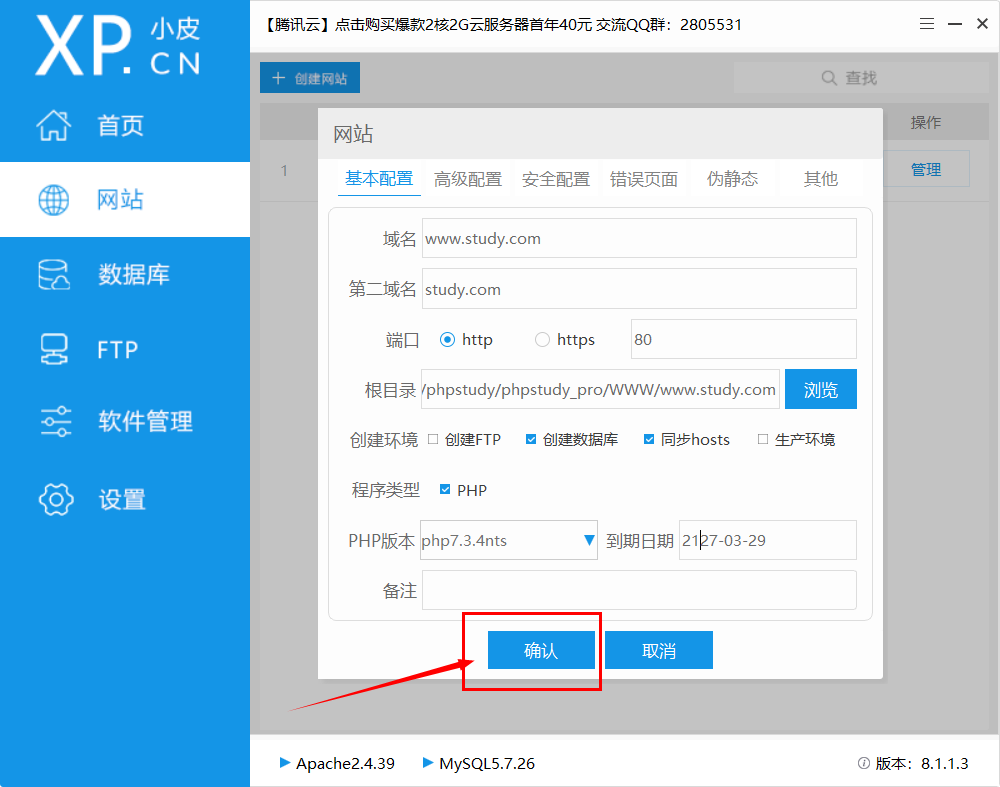Click the 操作 column header
Screen dimensions: 1000x787
coord(925,122)
